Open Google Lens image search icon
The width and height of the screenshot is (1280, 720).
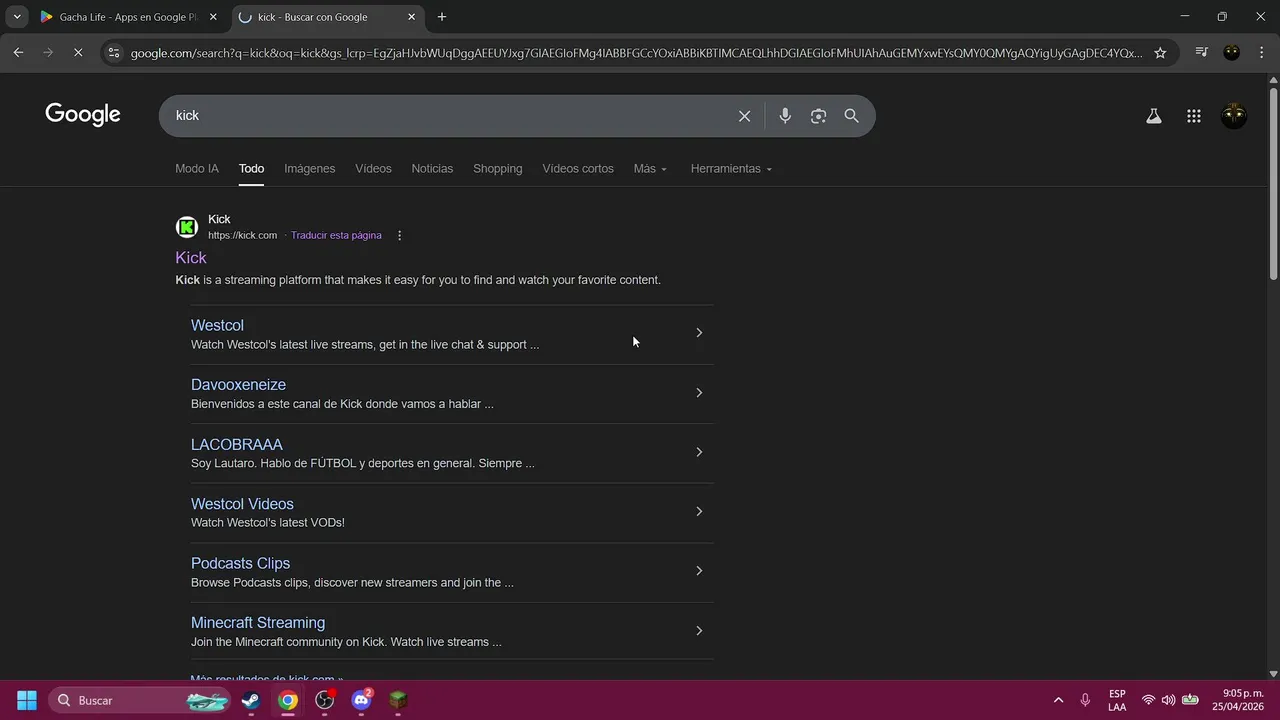tap(818, 116)
